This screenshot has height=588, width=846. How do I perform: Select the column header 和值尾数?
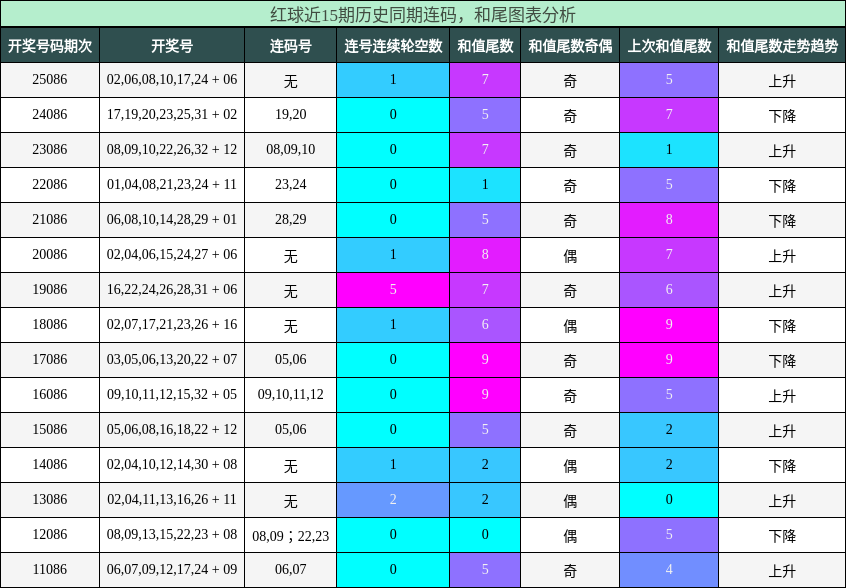[485, 46]
